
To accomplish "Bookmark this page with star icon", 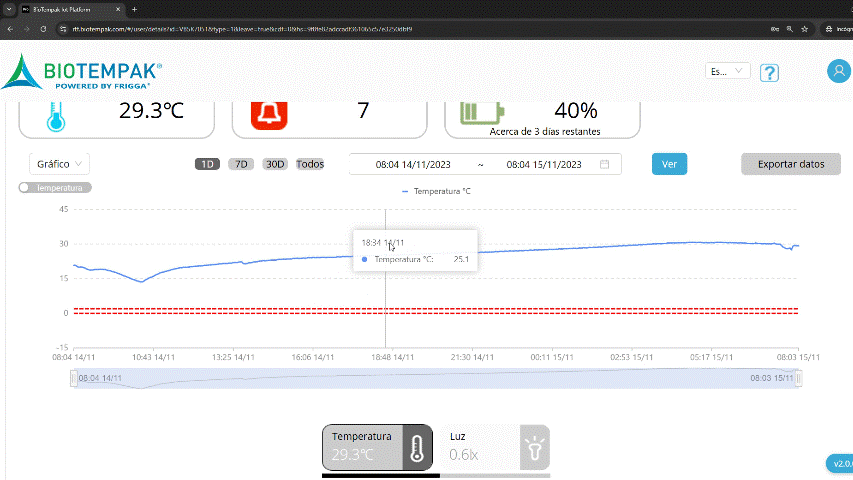I will point(804,29).
